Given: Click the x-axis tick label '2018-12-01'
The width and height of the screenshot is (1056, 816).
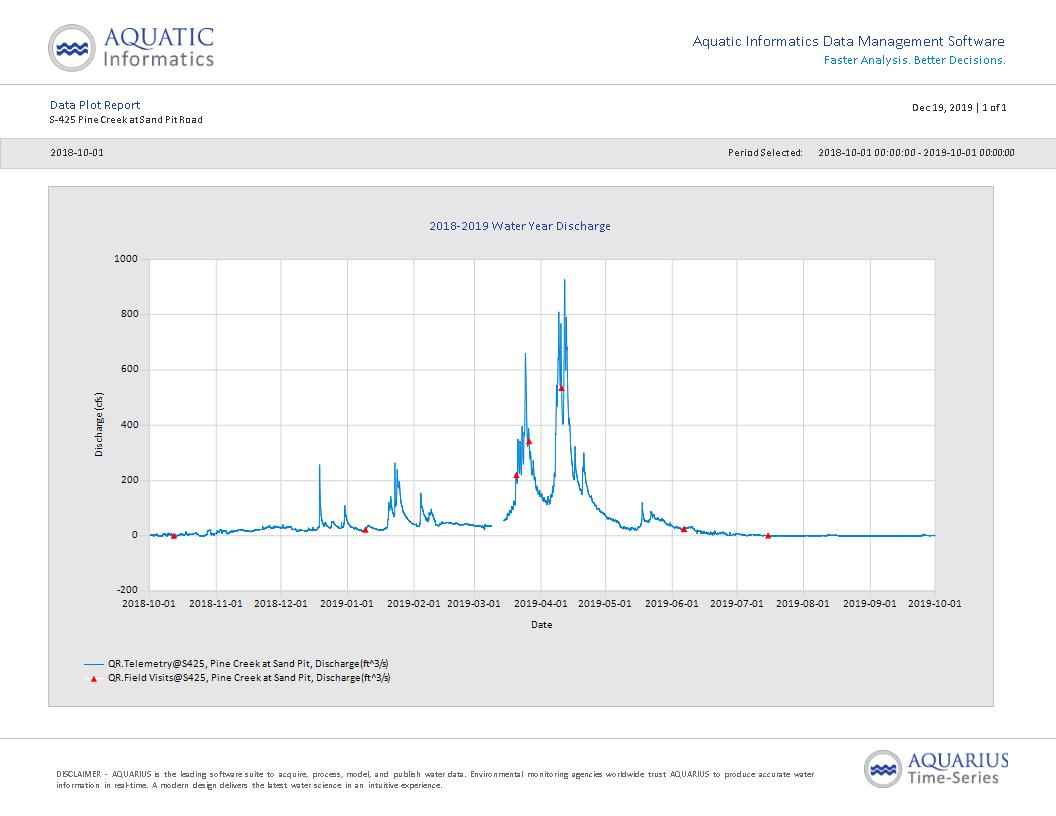Looking at the screenshot, I should 281,603.
